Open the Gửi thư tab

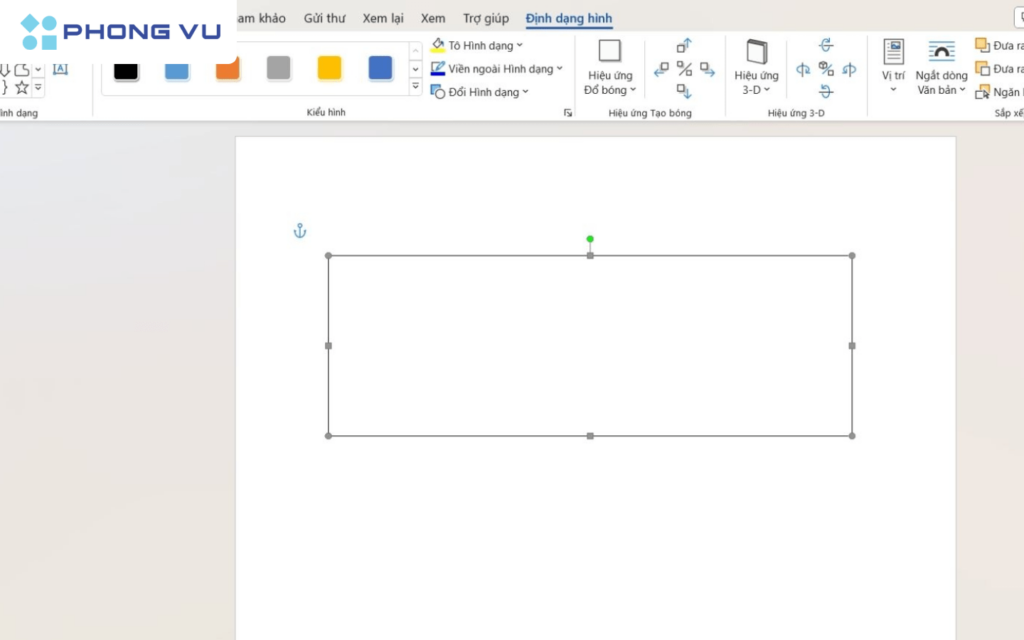325,18
